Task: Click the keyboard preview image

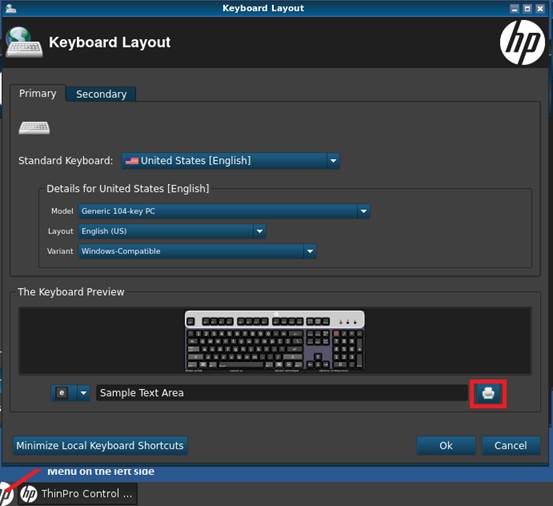Action: tap(275, 340)
